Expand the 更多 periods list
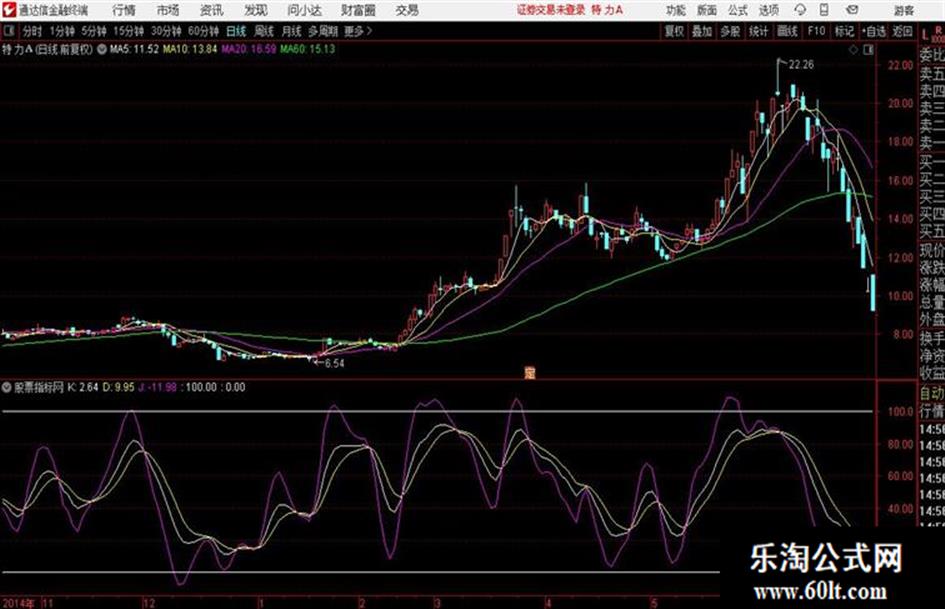 (x=358, y=31)
